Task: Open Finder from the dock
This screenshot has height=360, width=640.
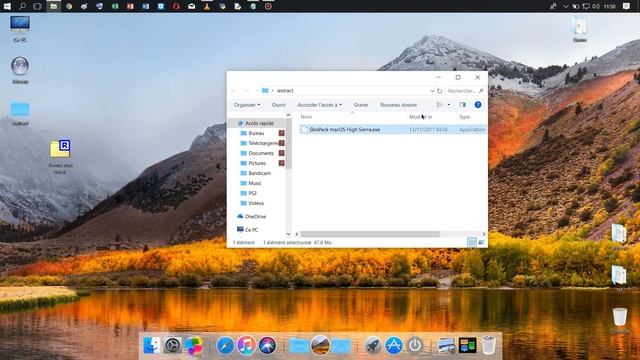Action: click(x=152, y=345)
